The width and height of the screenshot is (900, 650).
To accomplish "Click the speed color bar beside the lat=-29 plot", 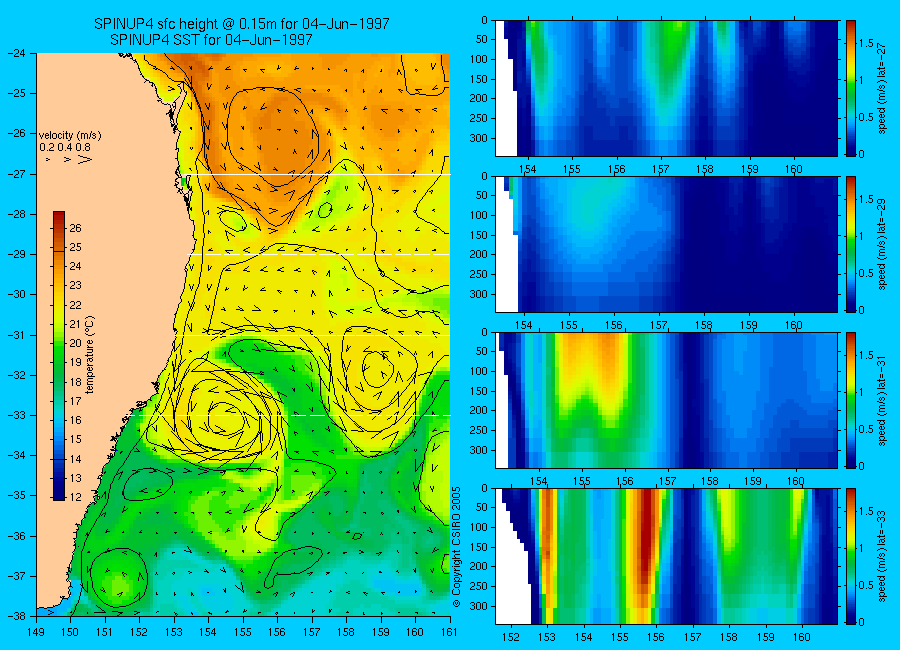I will (x=851, y=244).
